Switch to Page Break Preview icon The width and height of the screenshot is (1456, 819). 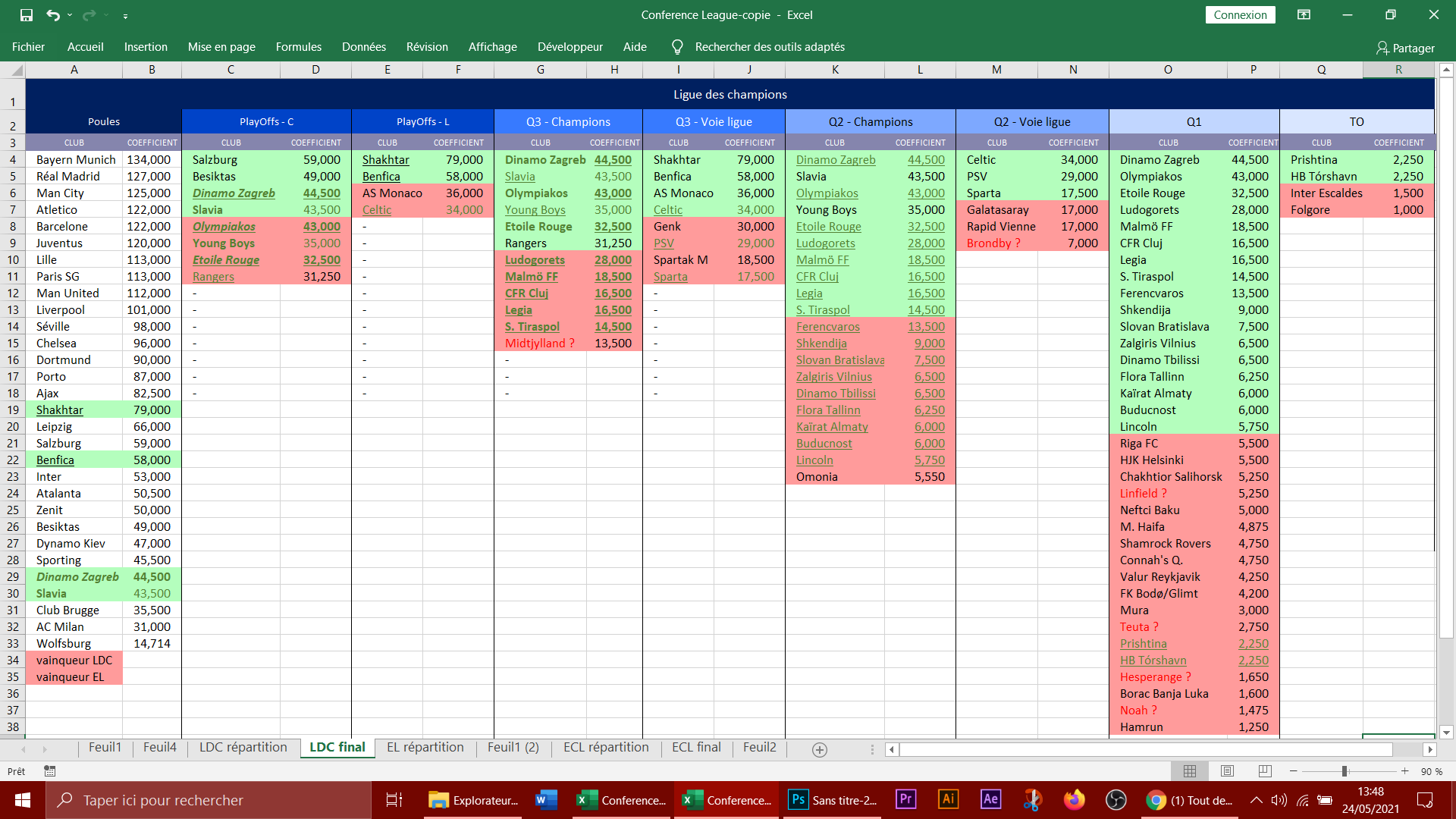[x=1265, y=771]
